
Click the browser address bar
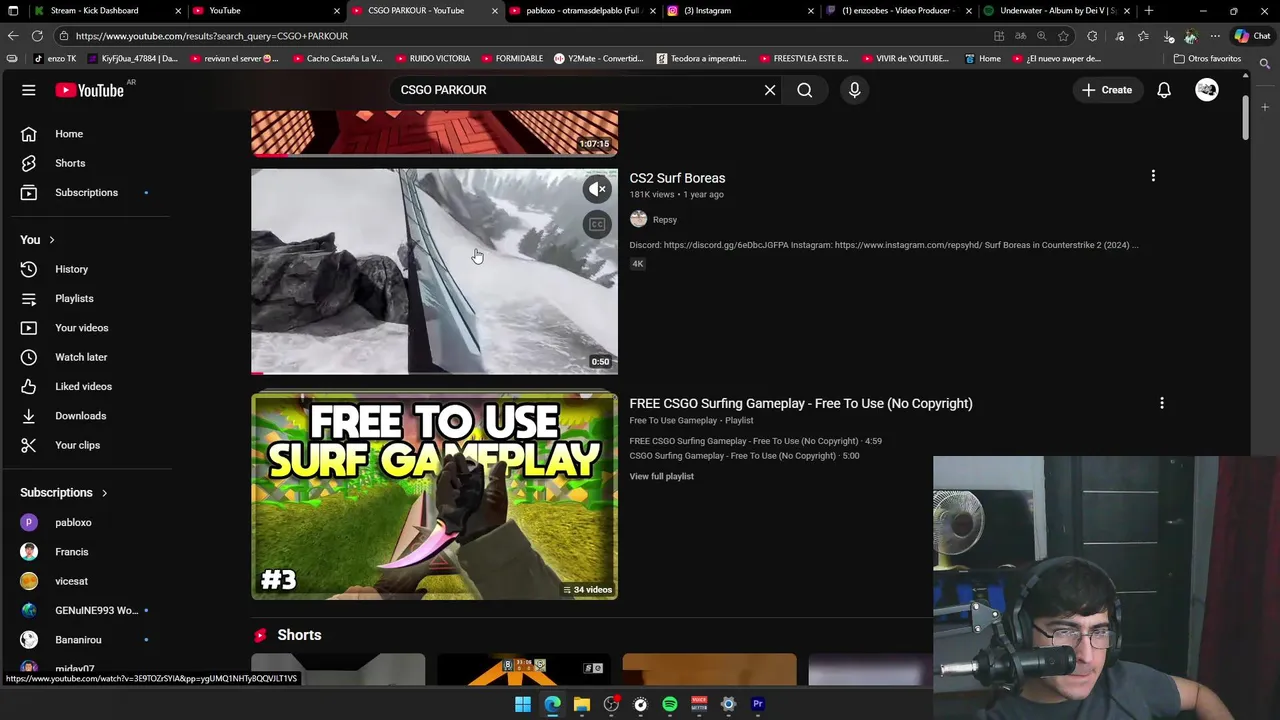click(x=520, y=36)
